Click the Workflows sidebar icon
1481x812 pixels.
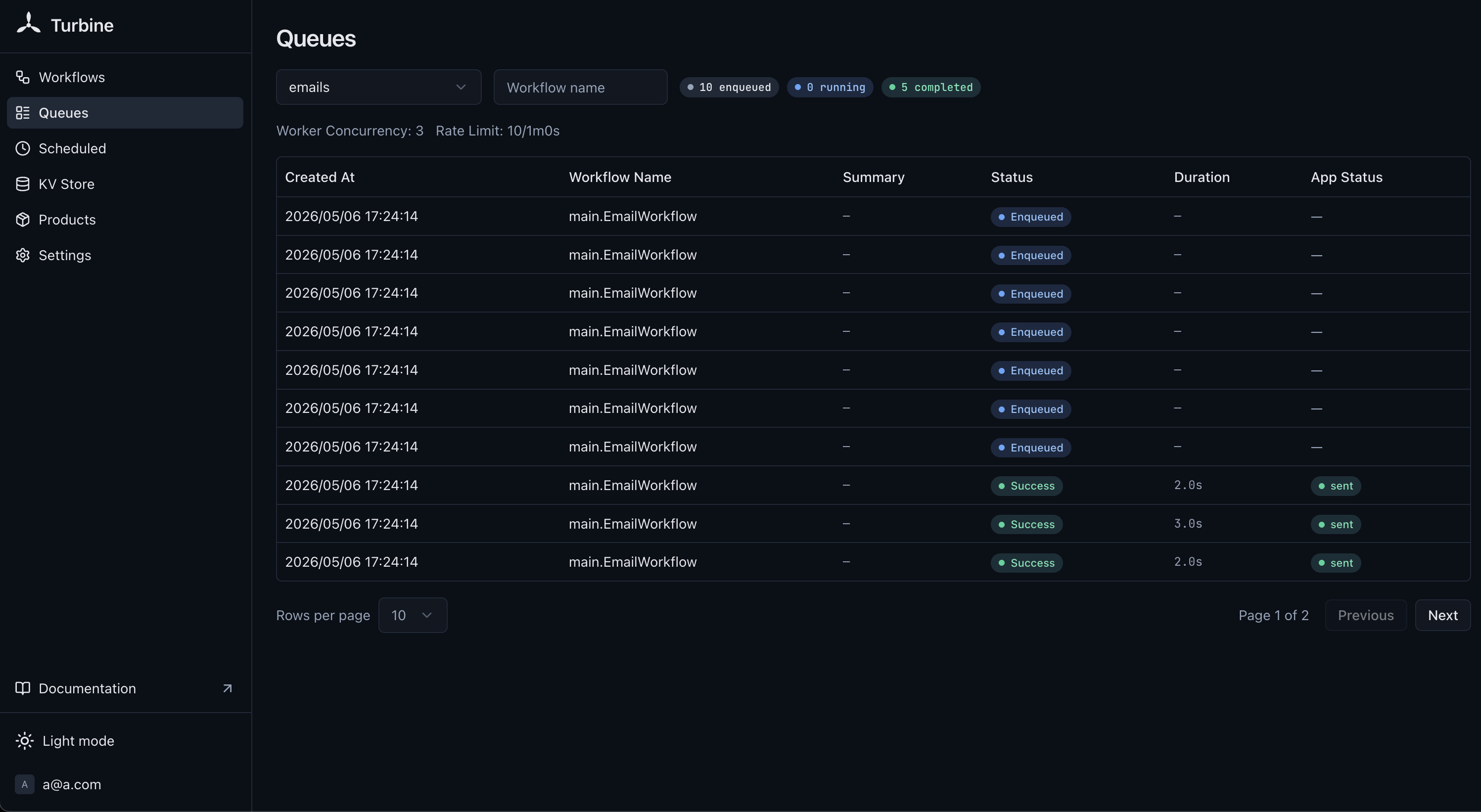[22, 78]
